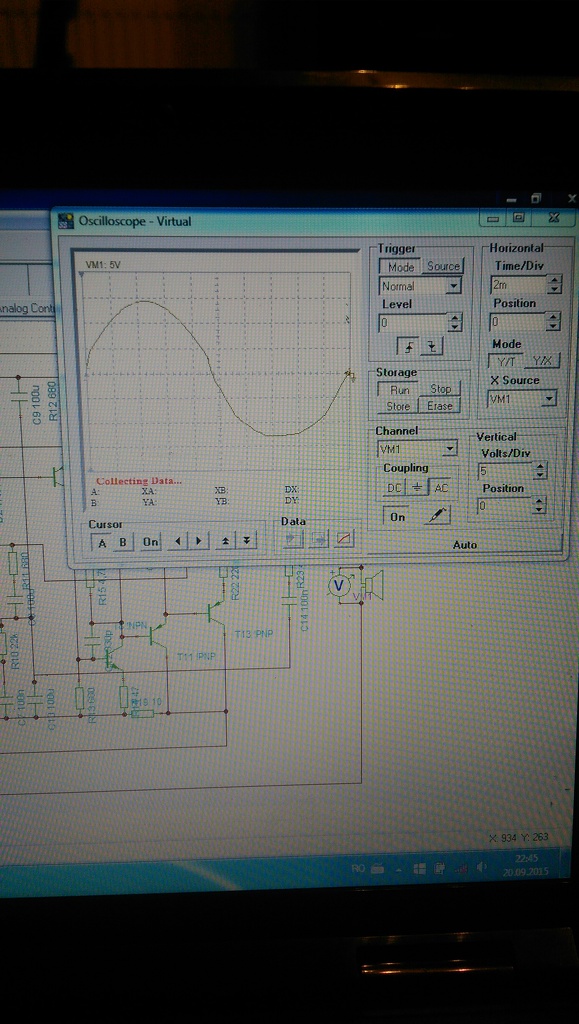Click the middle Data icon
The height and width of the screenshot is (1024, 579).
pyautogui.click(x=319, y=539)
